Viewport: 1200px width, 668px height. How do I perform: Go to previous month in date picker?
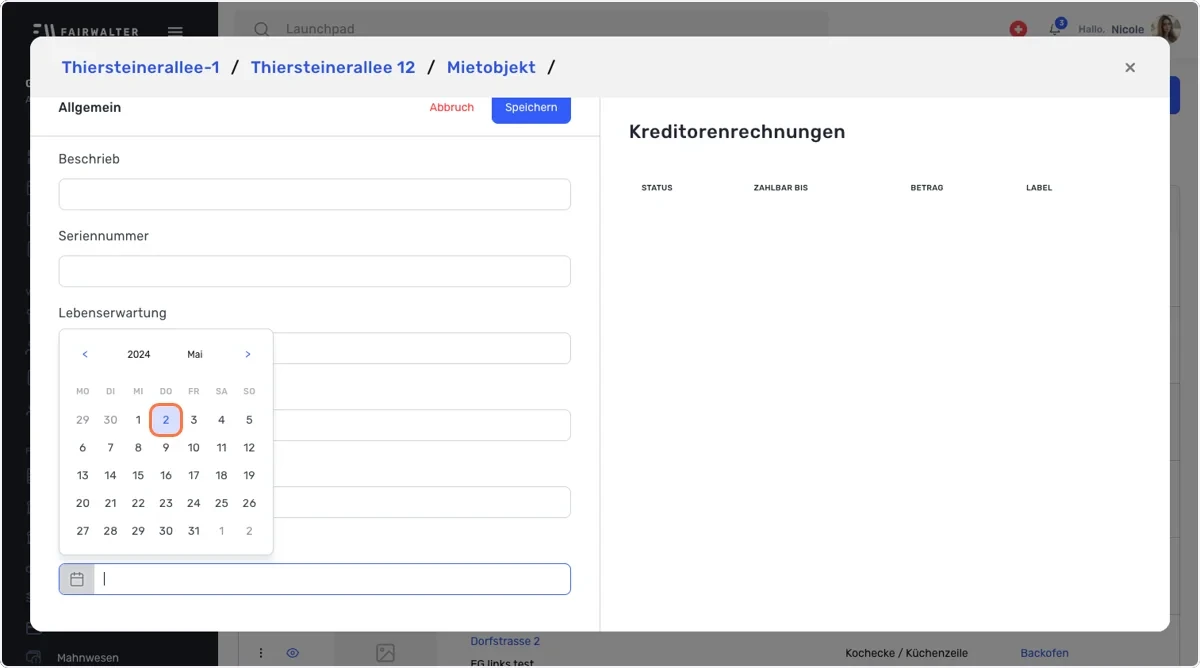coord(85,355)
